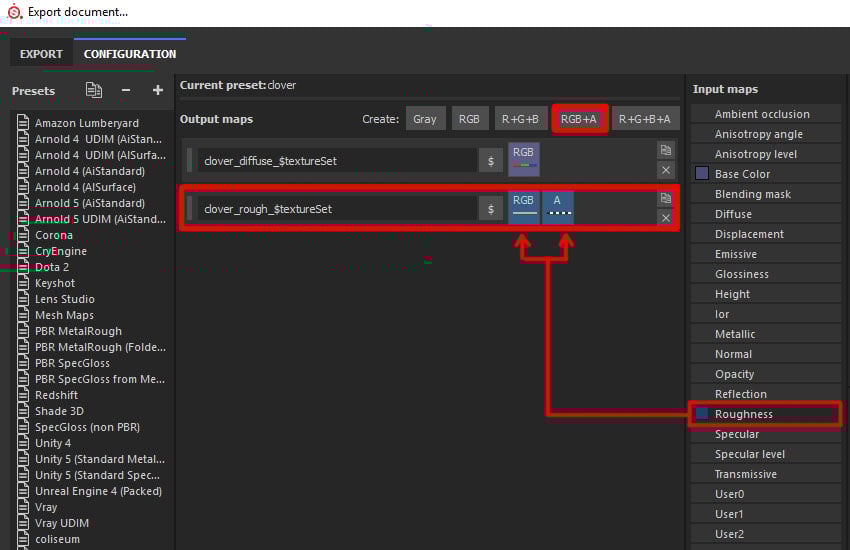Duplicate the clover_rough output map
Screen dimensions: 850x550
(666, 198)
